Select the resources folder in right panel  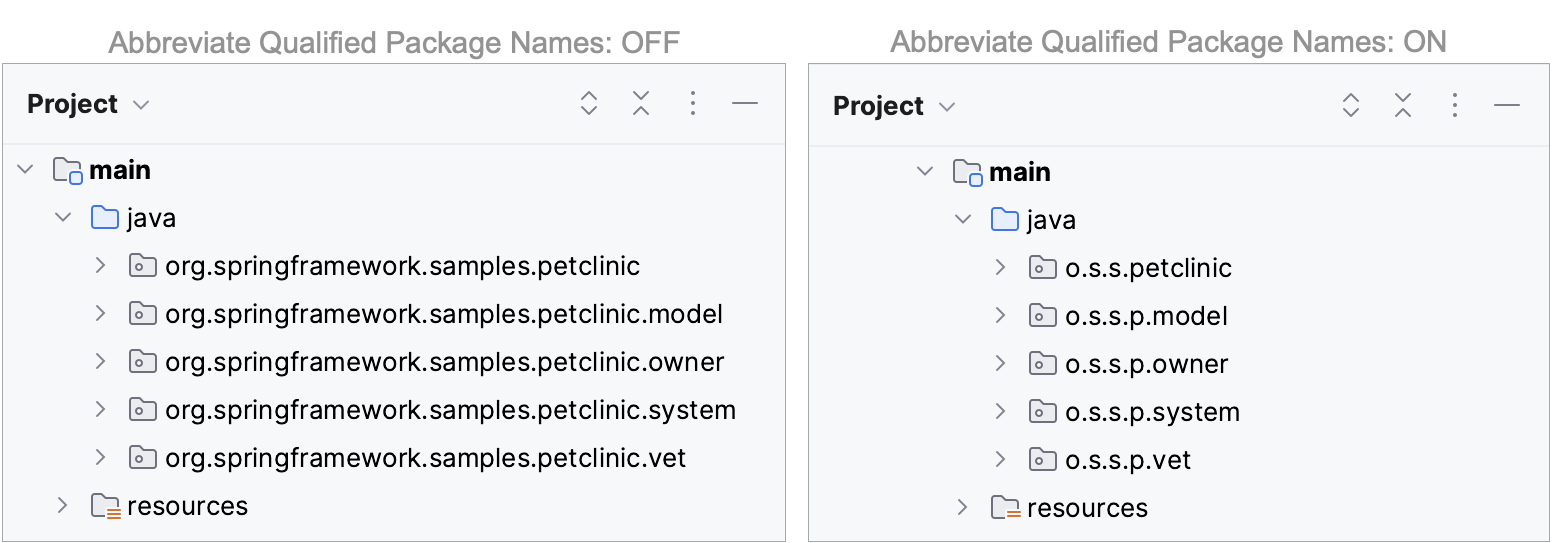coord(1086,508)
